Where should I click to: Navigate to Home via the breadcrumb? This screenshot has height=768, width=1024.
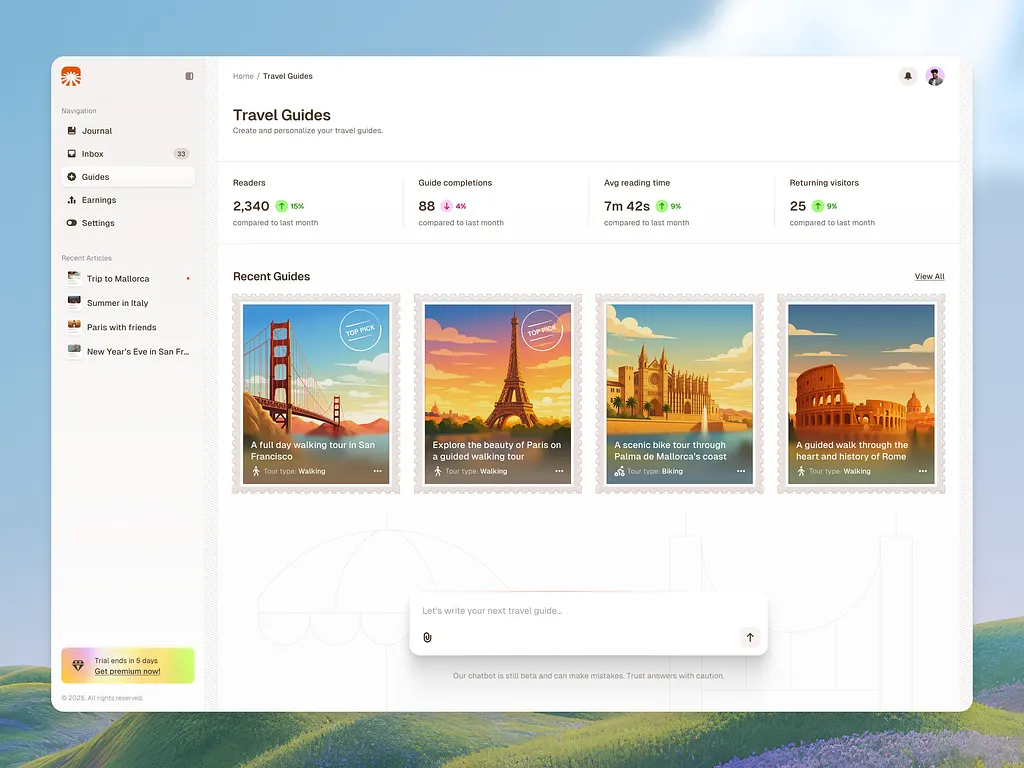click(243, 76)
